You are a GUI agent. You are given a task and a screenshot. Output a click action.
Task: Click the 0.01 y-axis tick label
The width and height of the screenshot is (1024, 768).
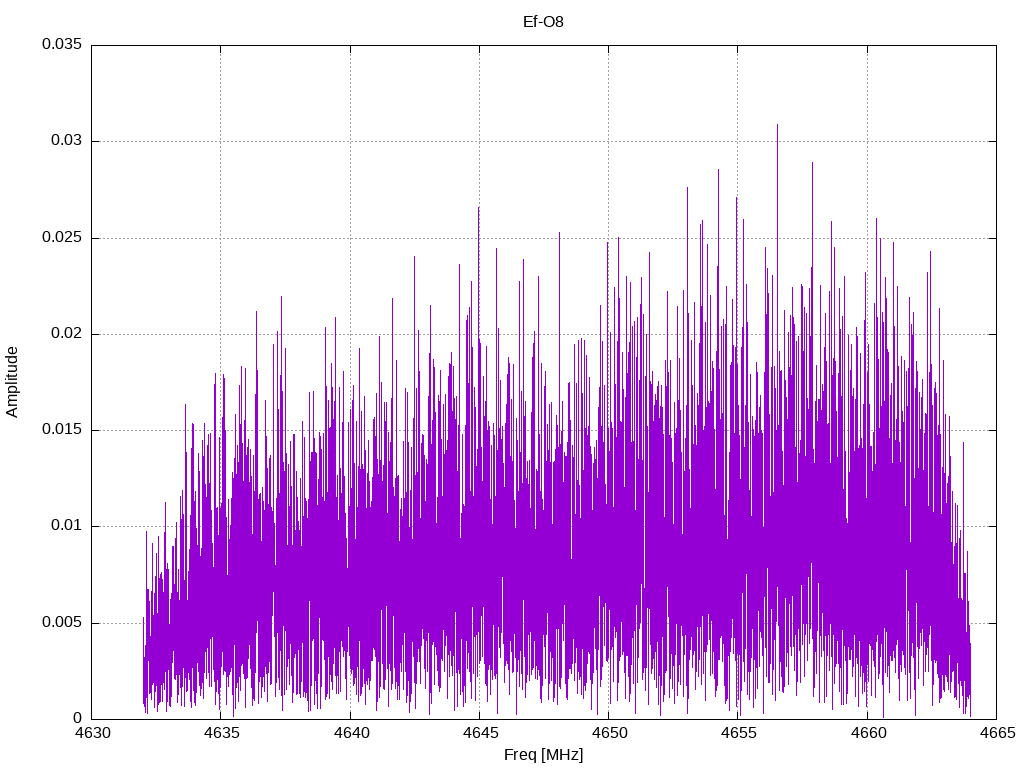[x=67, y=525]
